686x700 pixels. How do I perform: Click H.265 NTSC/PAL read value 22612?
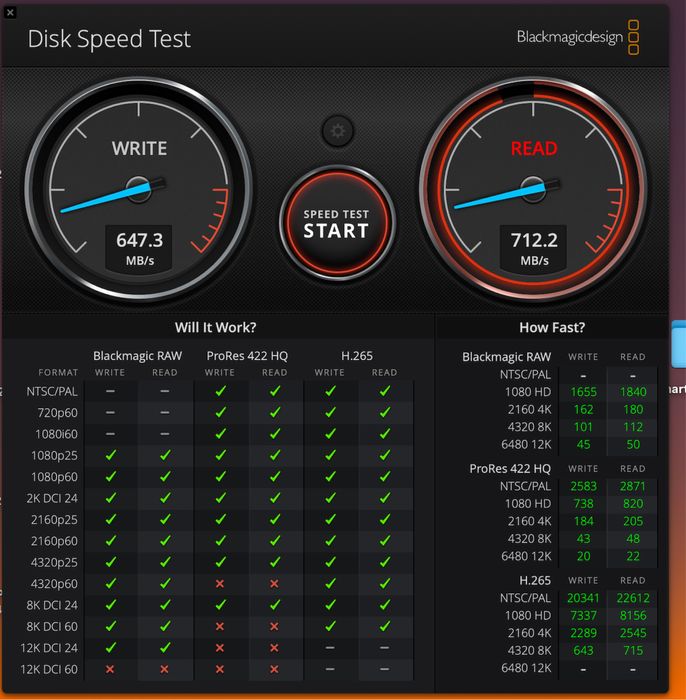pyautogui.click(x=633, y=598)
